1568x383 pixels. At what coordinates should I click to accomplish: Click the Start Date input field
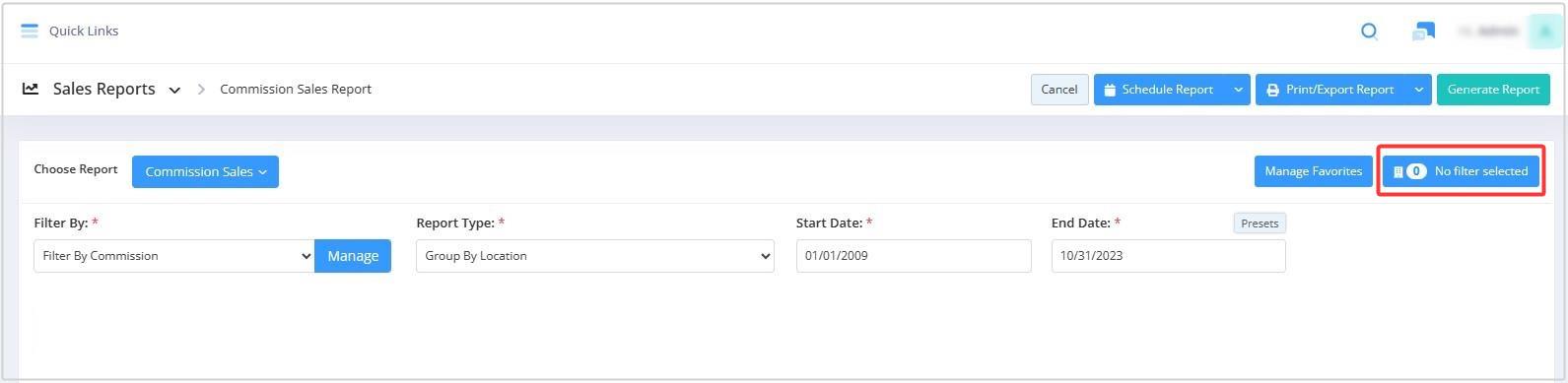(x=914, y=256)
